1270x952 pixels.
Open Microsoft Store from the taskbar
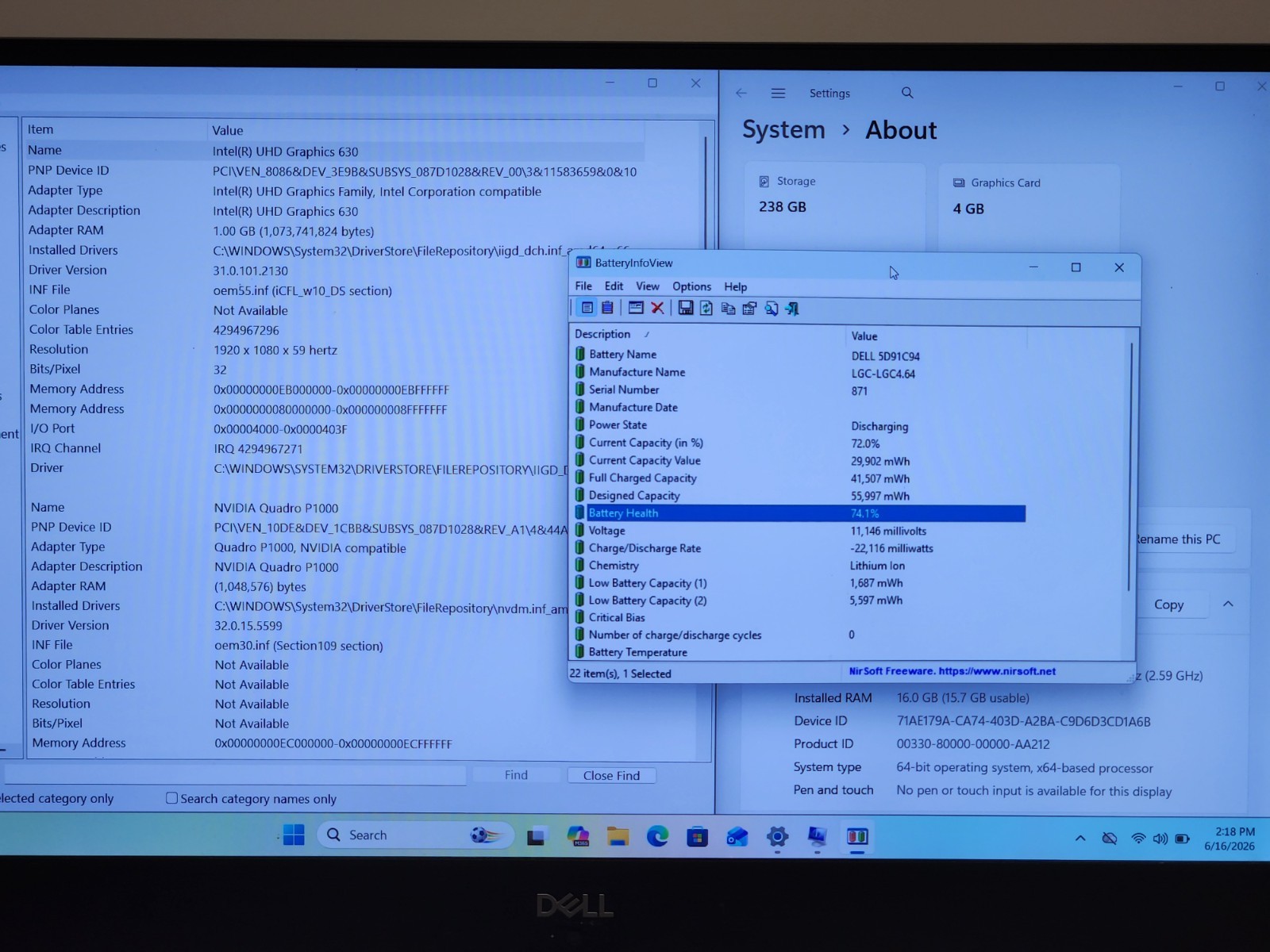697,836
